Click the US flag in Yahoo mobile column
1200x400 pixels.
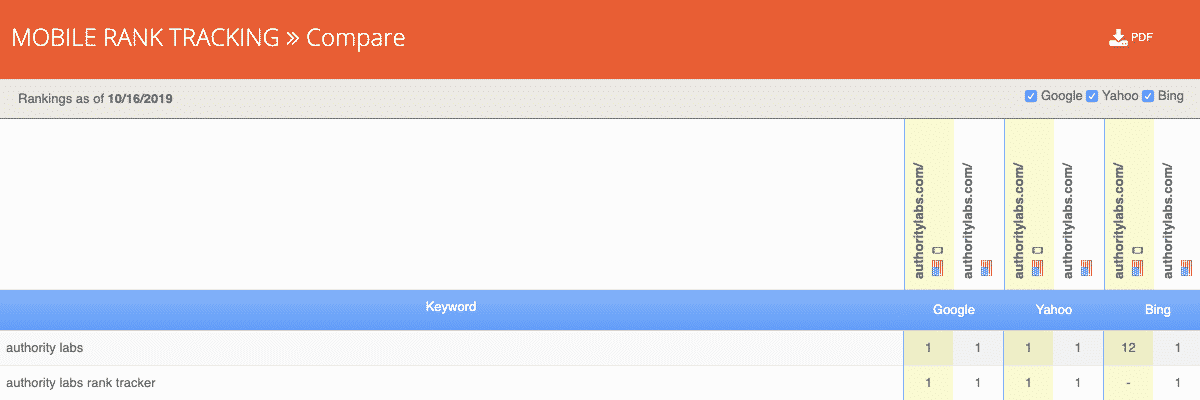1037,267
